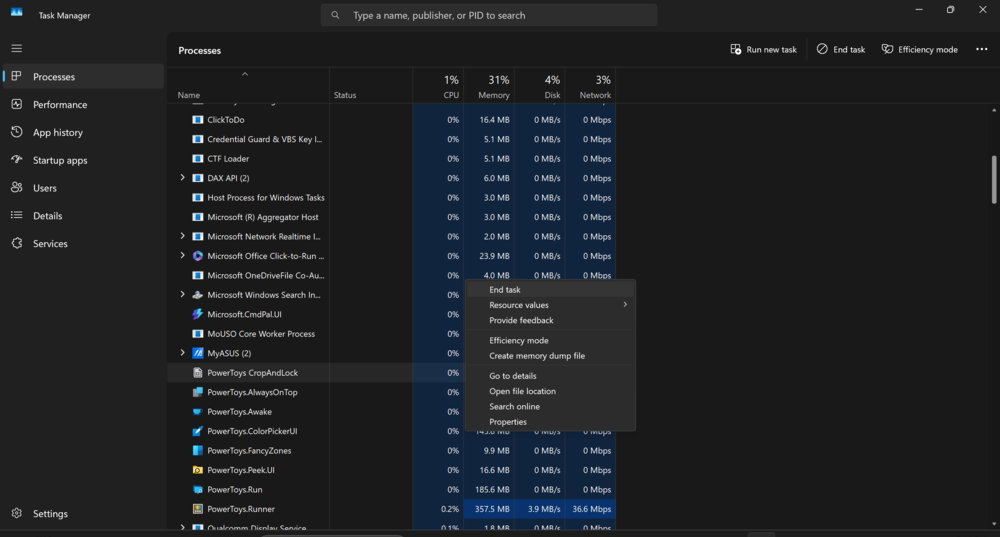Click the Performance sidebar icon
Image resolution: width=1000 pixels, height=537 pixels.
17,104
